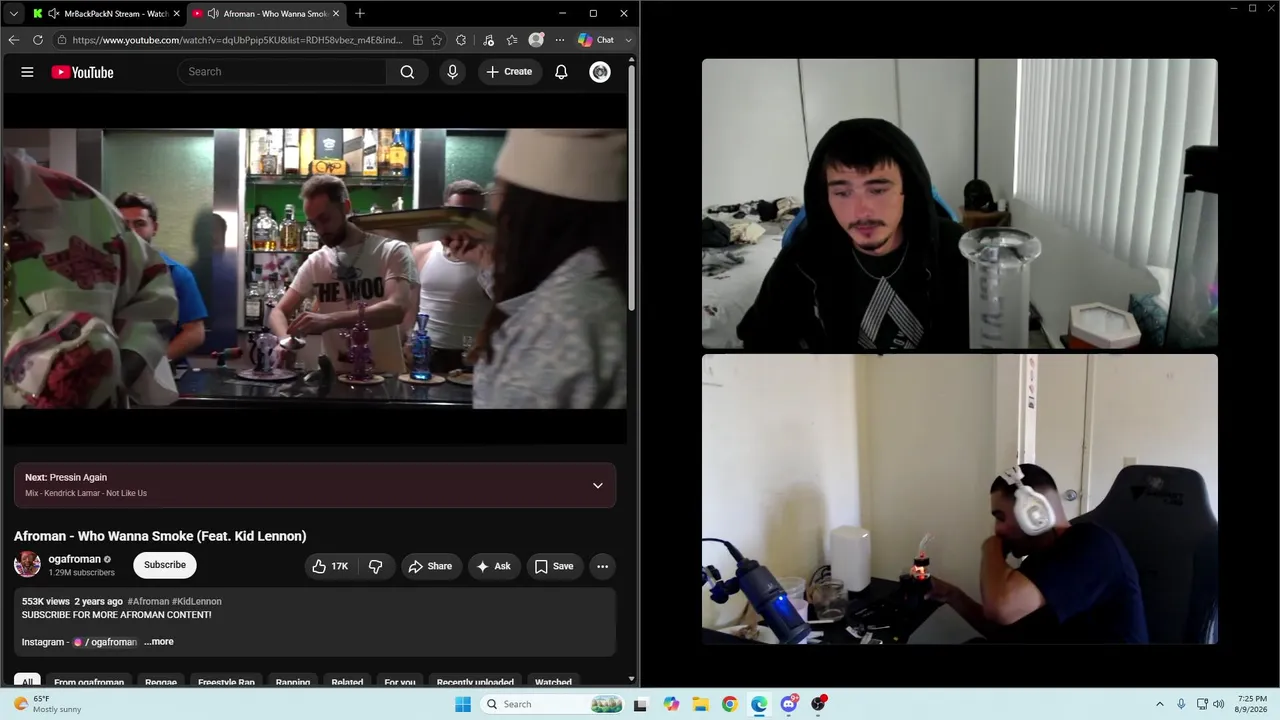
Task: Expand video description with ...more
Action: (158, 642)
